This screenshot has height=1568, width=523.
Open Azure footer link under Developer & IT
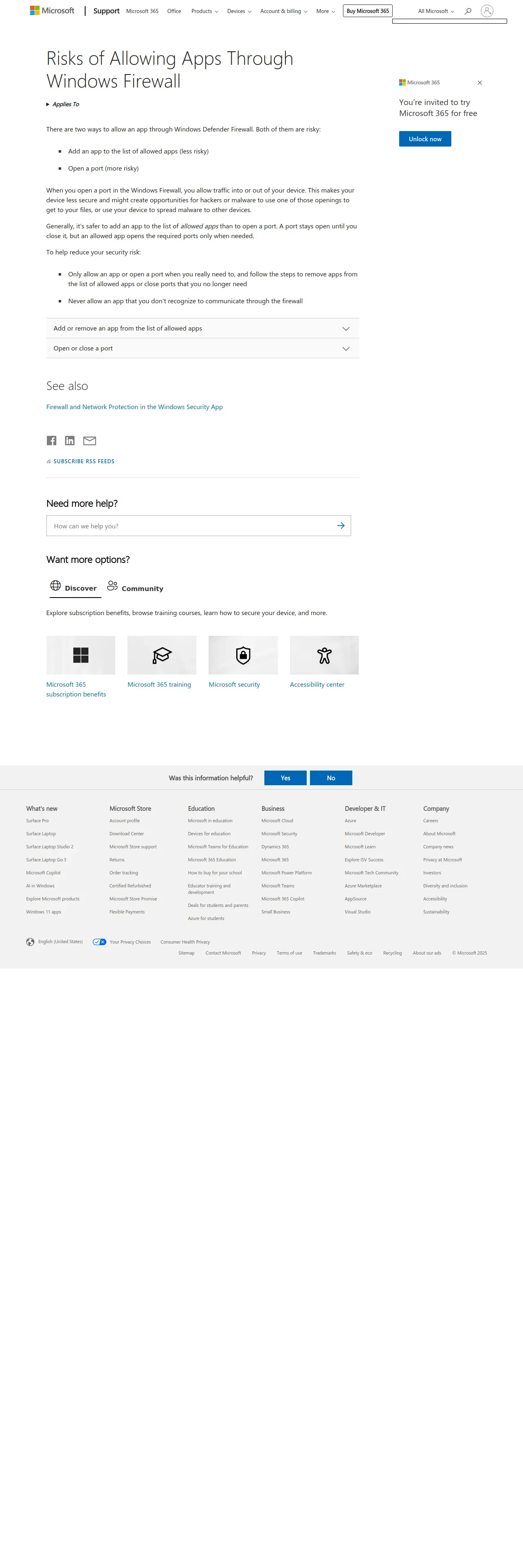click(351, 821)
